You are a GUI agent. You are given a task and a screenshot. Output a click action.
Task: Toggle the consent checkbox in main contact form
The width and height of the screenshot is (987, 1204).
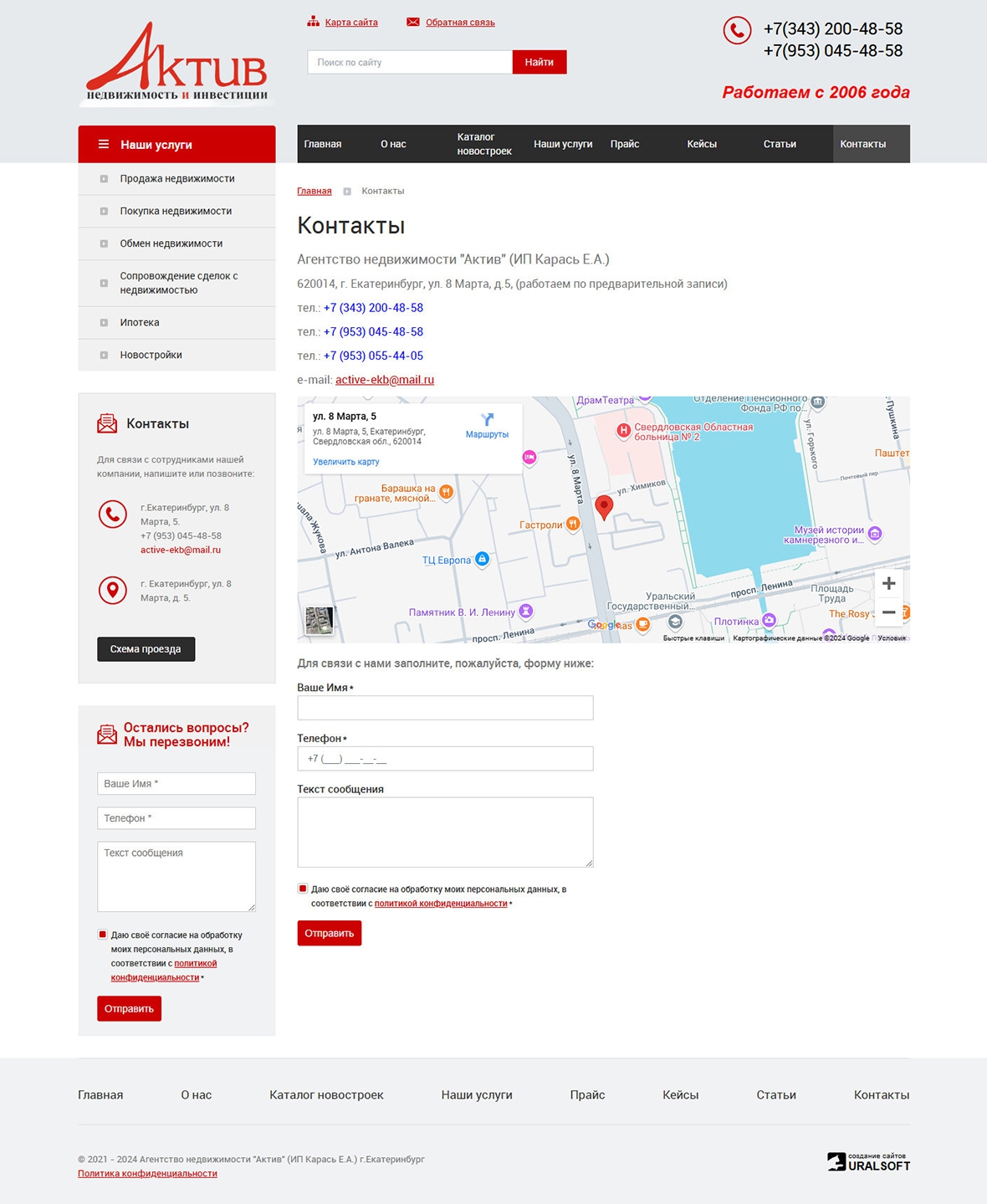click(x=303, y=889)
